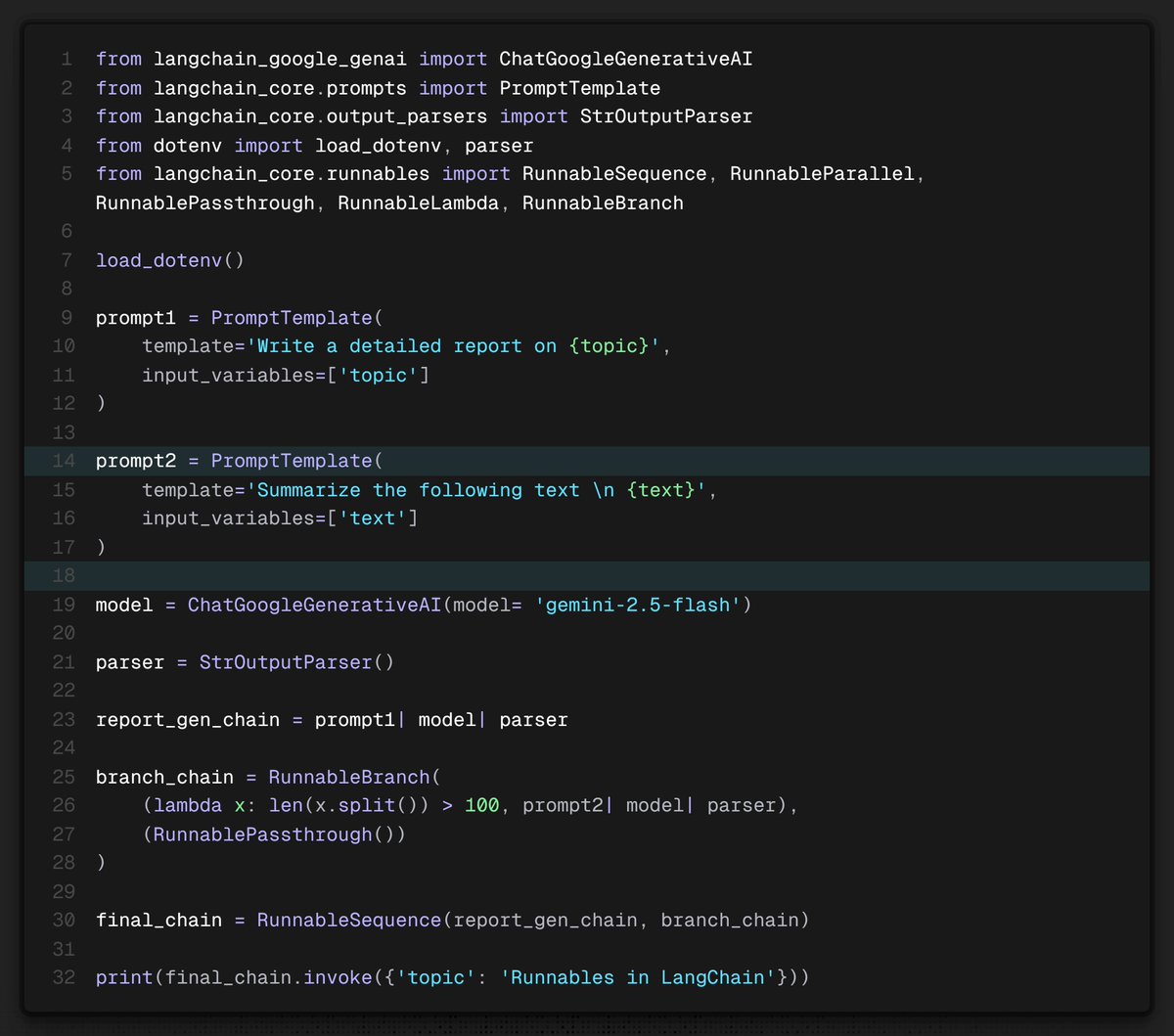The width and height of the screenshot is (1174, 1036).
Task: Click the 'gemini-2.5-flash' model string
Action: [x=637, y=606]
